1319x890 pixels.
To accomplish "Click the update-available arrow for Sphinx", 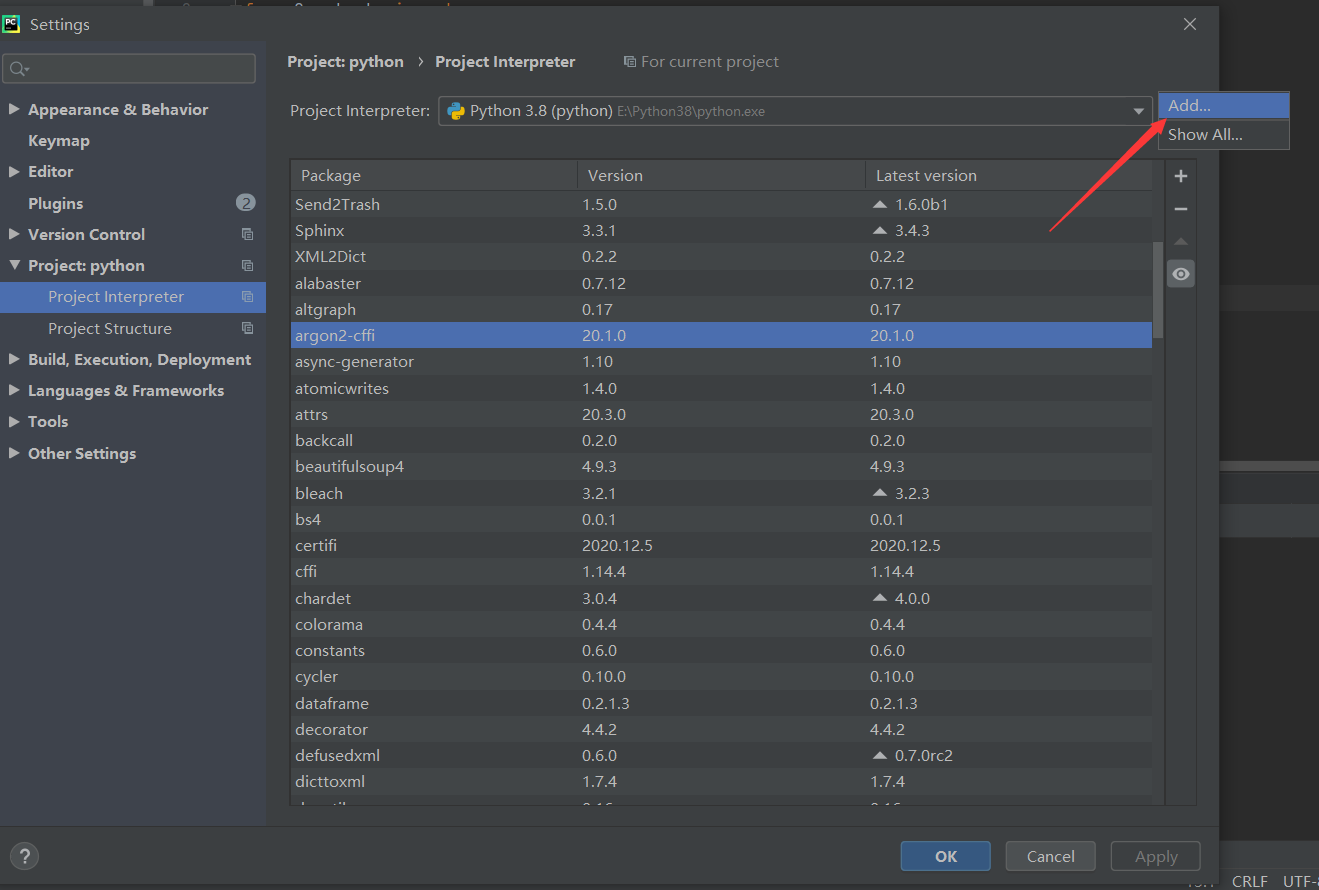I will point(880,230).
